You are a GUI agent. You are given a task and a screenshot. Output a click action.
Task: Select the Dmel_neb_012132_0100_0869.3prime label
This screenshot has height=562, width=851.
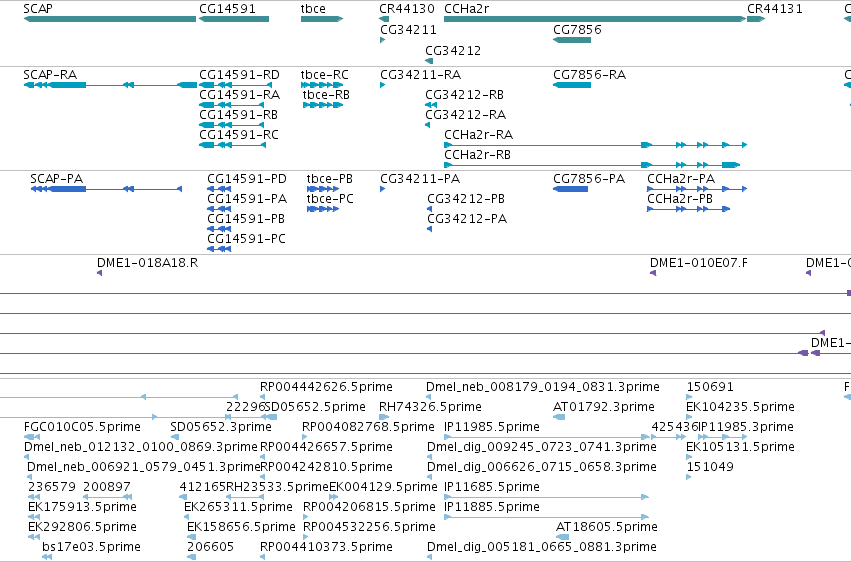[x=141, y=448]
